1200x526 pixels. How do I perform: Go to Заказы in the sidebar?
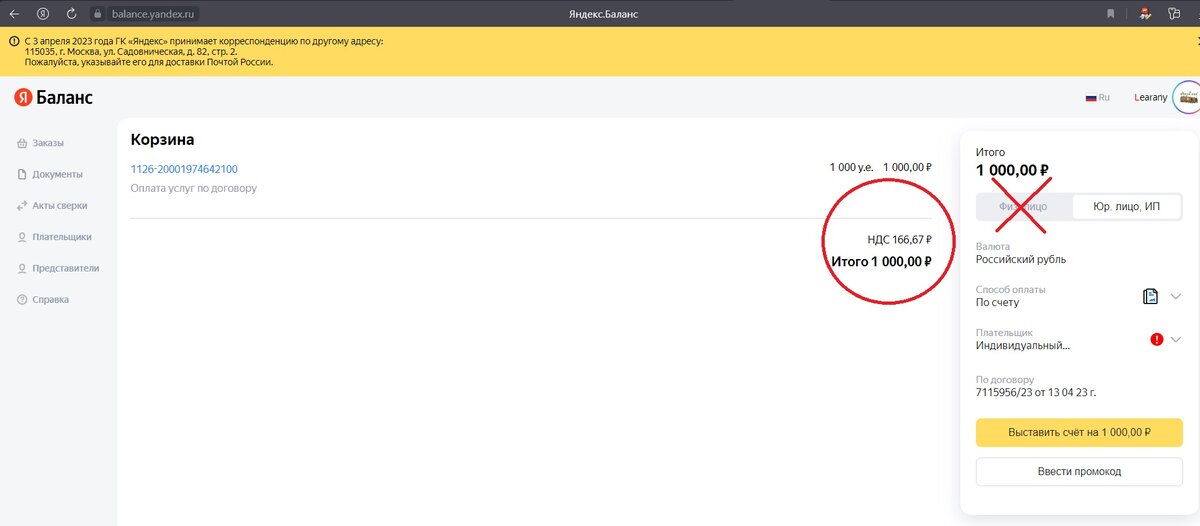tap(47, 143)
